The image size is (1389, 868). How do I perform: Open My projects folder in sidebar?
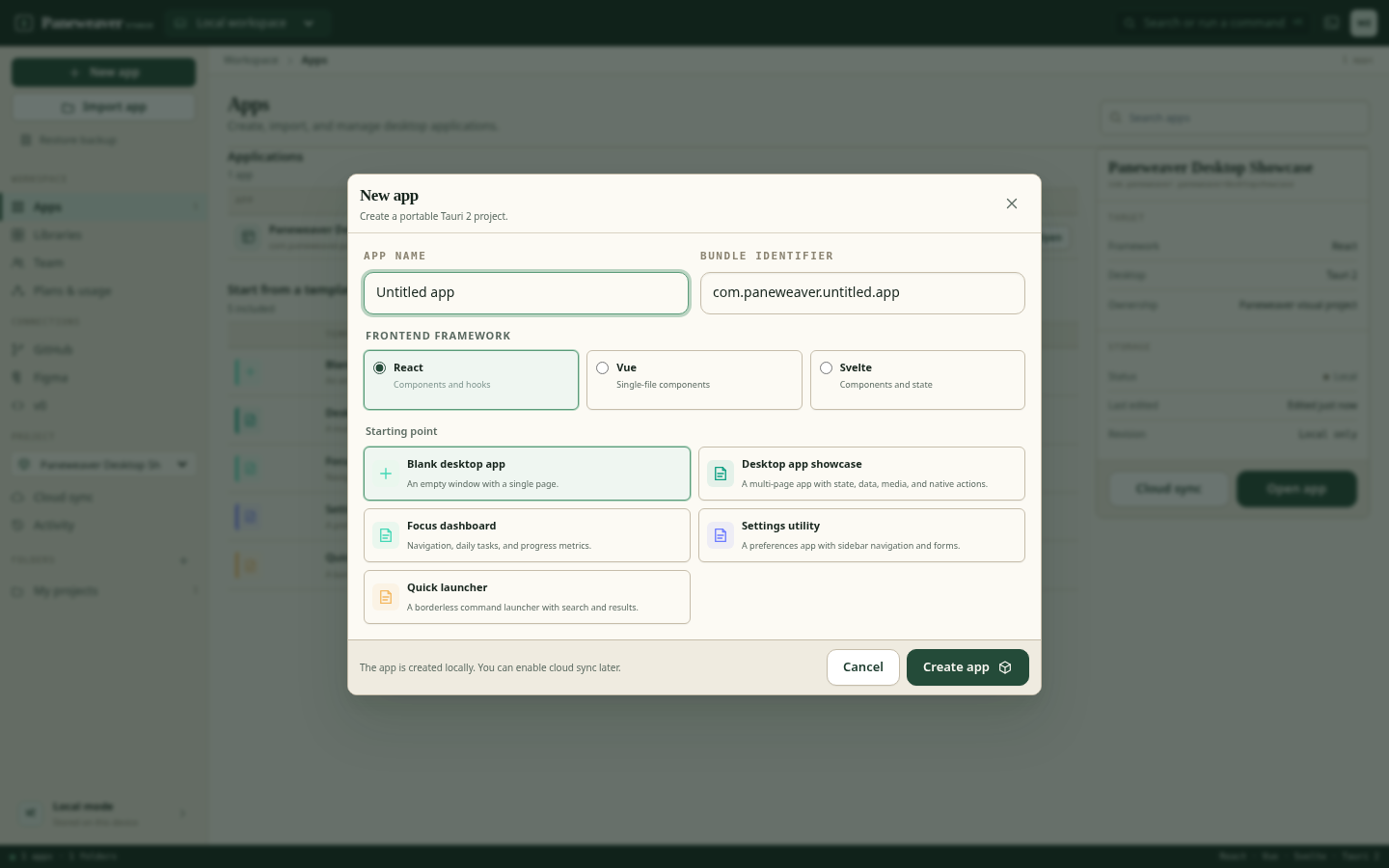[x=103, y=590]
